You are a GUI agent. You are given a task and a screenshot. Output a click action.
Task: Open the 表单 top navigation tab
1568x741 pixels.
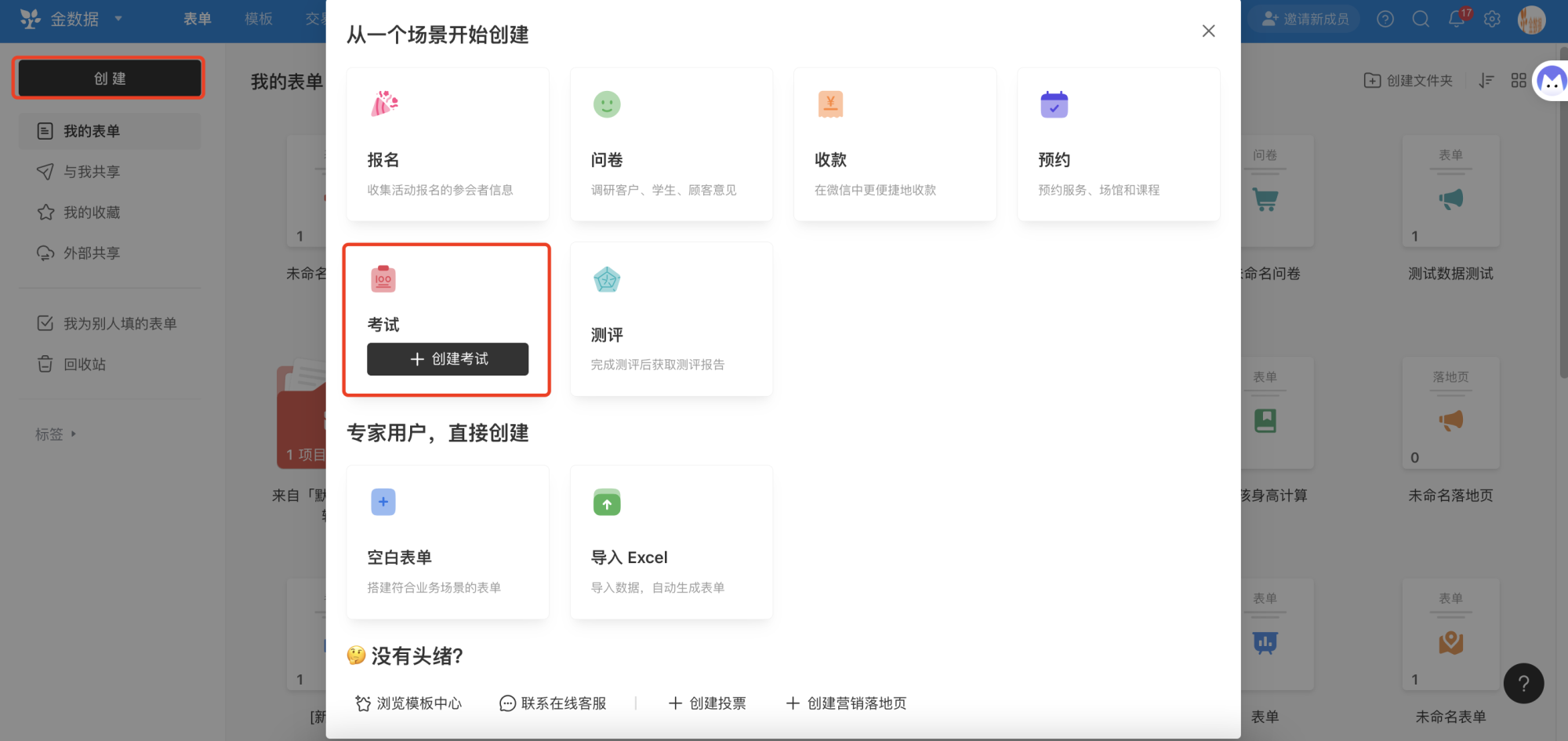pos(198,19)
